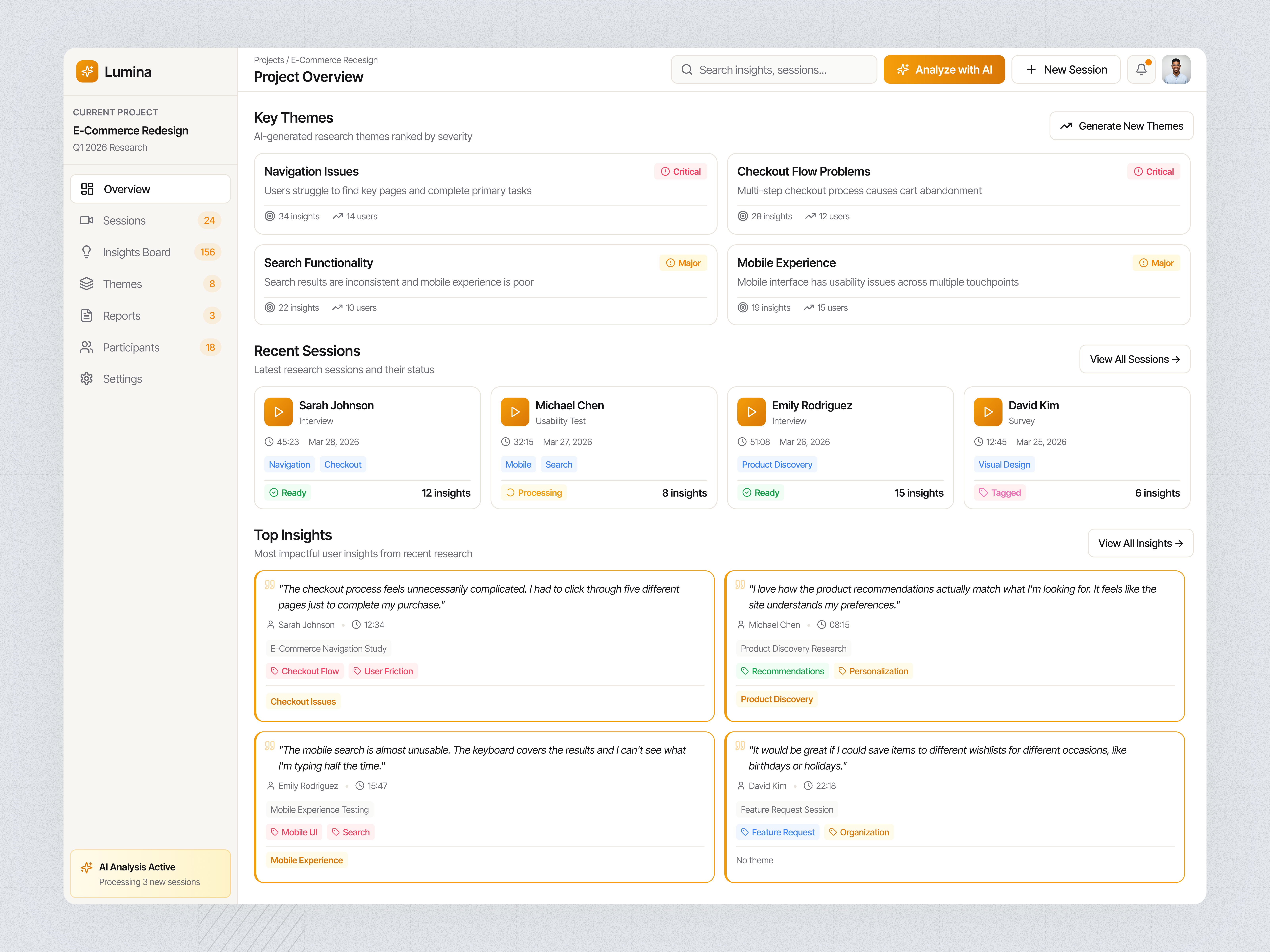Go to Sessions in the sidebar

[150, 220]
